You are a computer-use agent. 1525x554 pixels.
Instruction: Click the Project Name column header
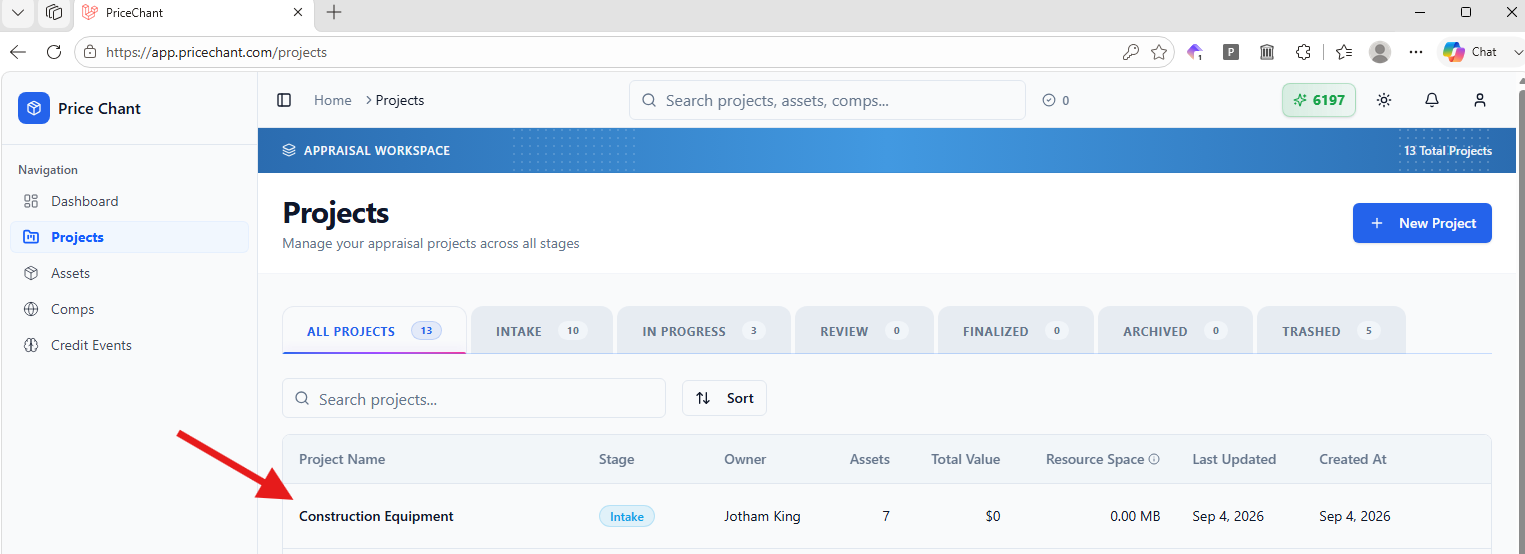coord(342,459)
